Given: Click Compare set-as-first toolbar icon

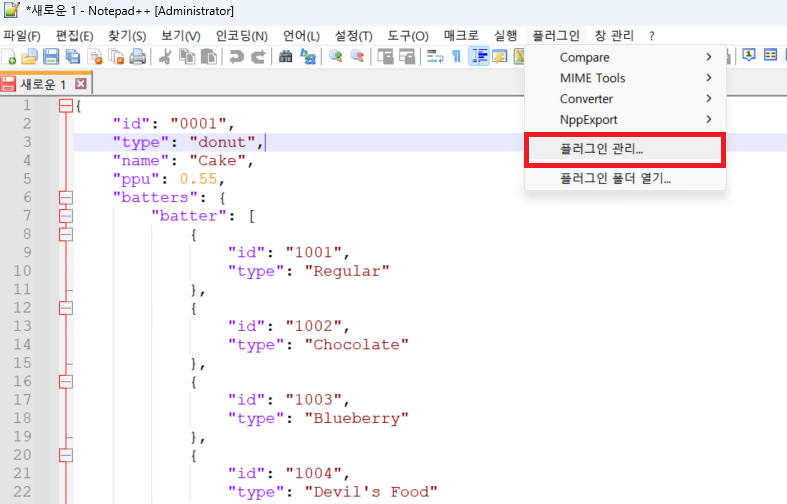Looking at the screenshot, I should 749,55.
